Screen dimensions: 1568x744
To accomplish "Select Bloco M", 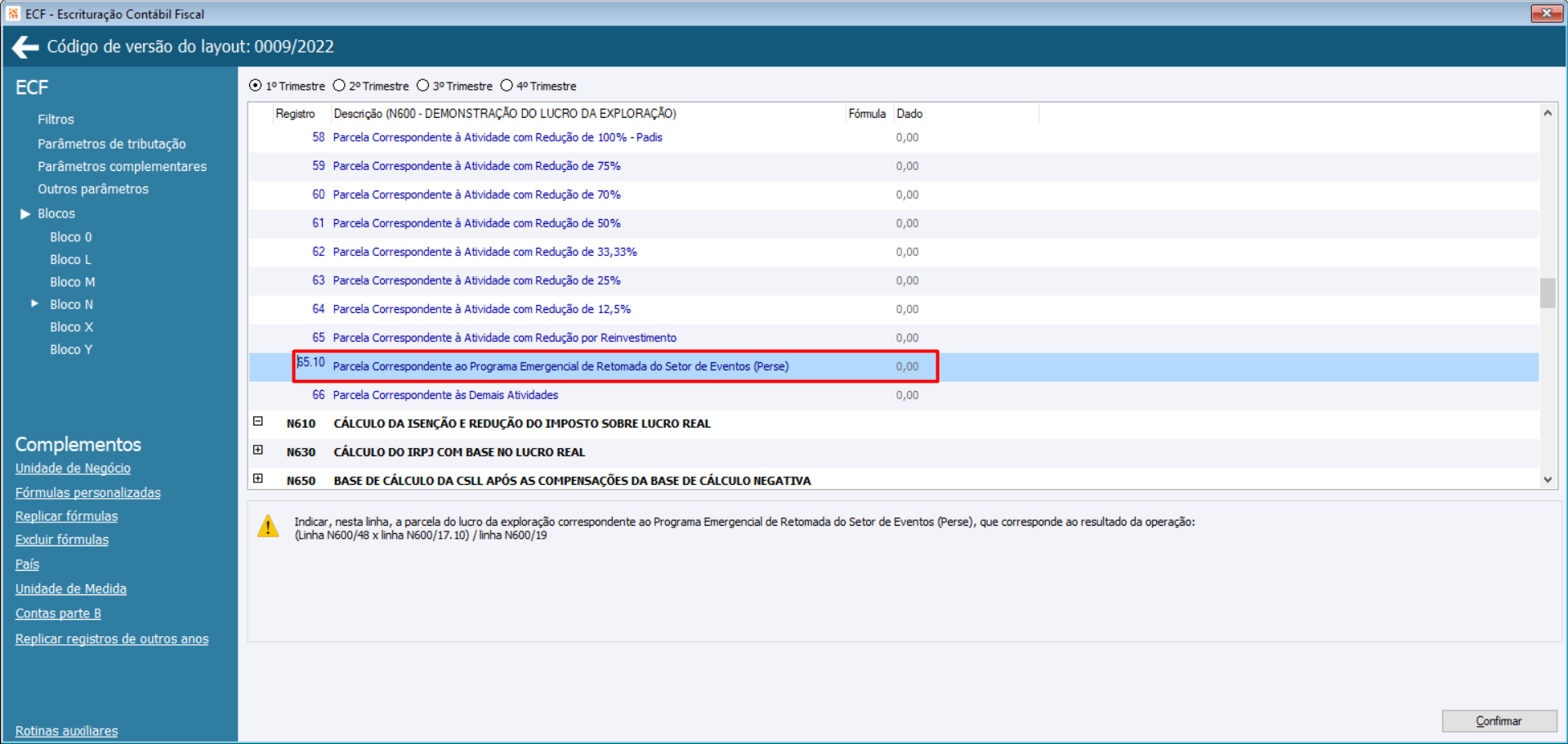I will click(72, 282).
